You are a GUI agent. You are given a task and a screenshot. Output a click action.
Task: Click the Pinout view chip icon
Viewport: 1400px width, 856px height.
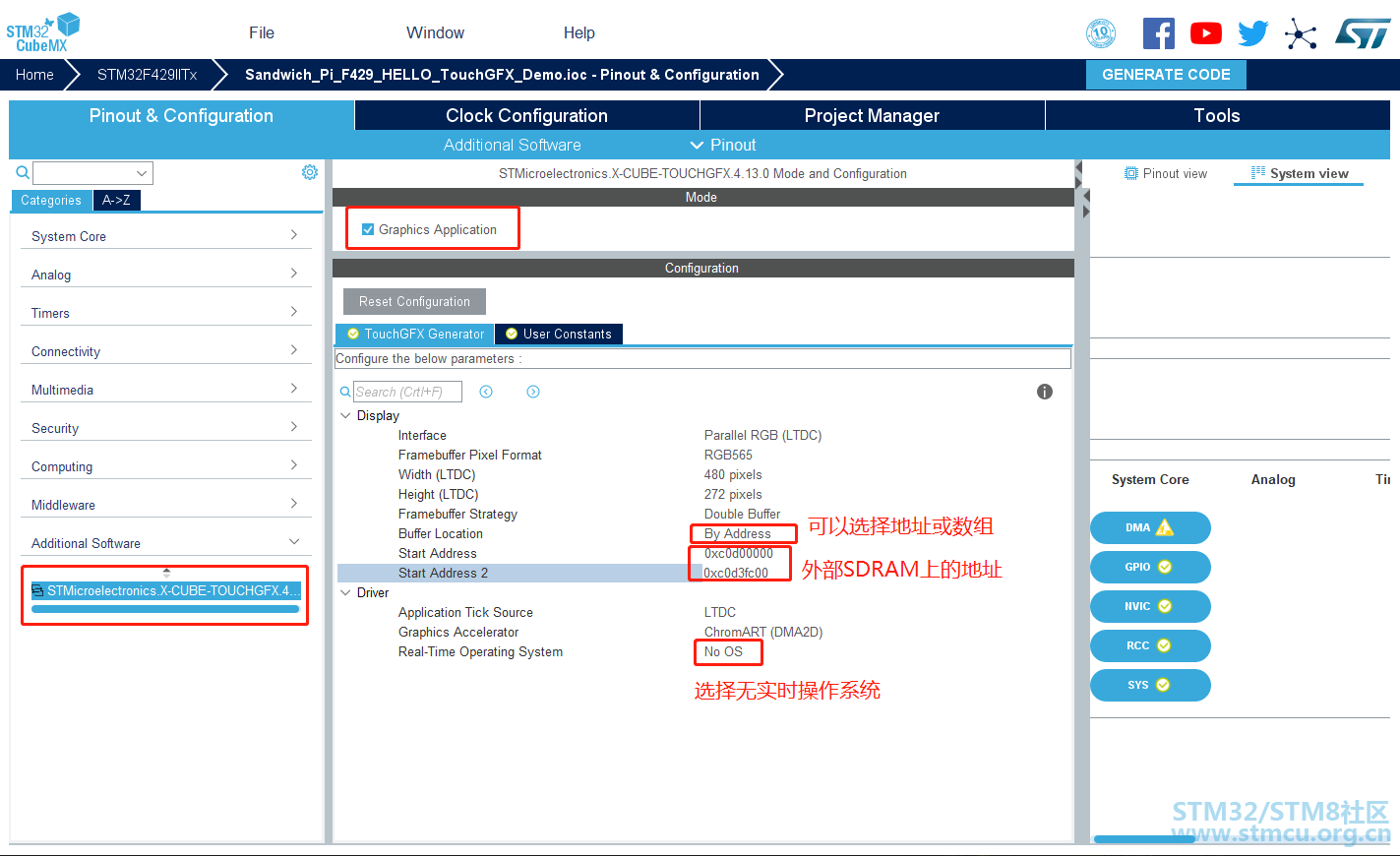point(1131,173)
